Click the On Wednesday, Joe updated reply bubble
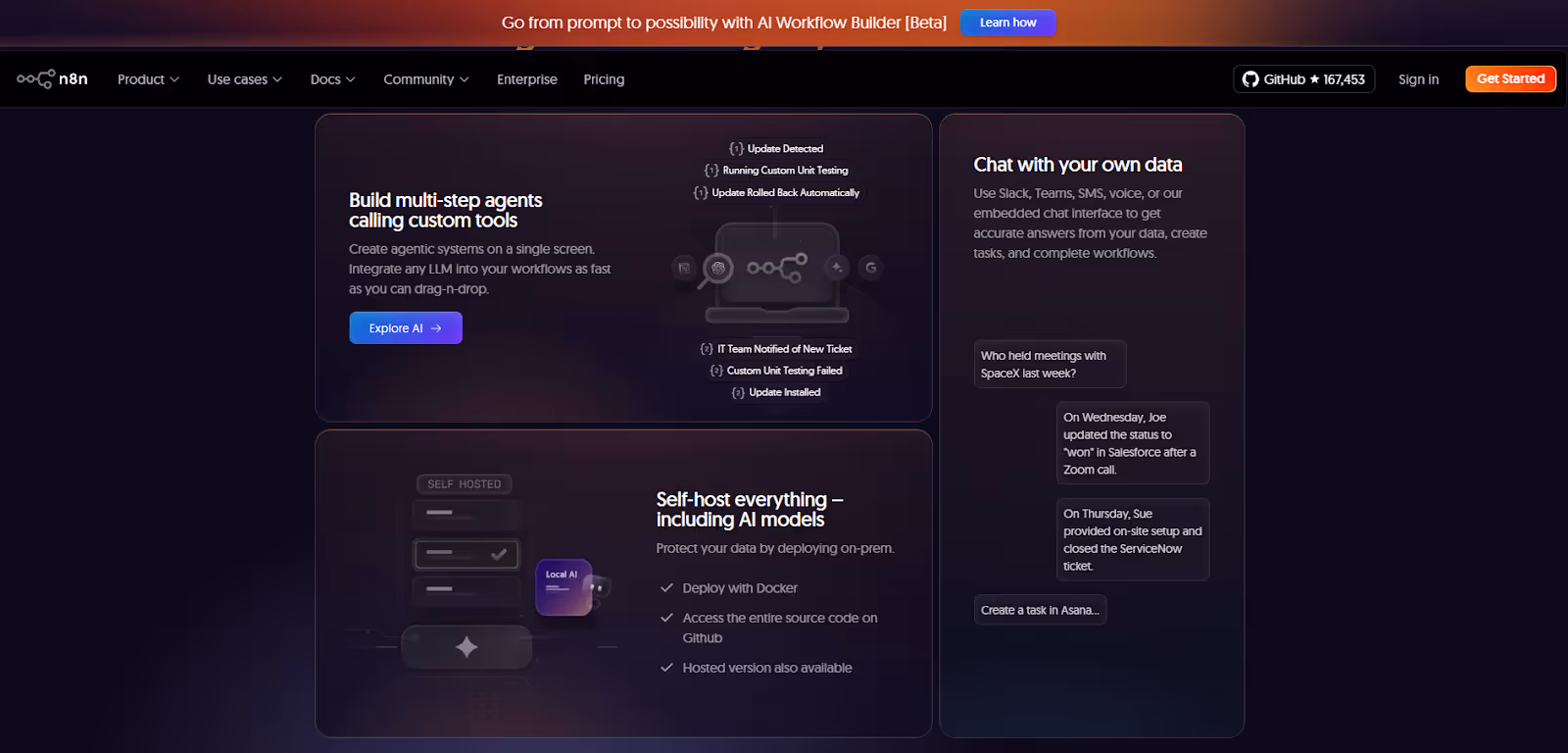 click(1133, 443)
